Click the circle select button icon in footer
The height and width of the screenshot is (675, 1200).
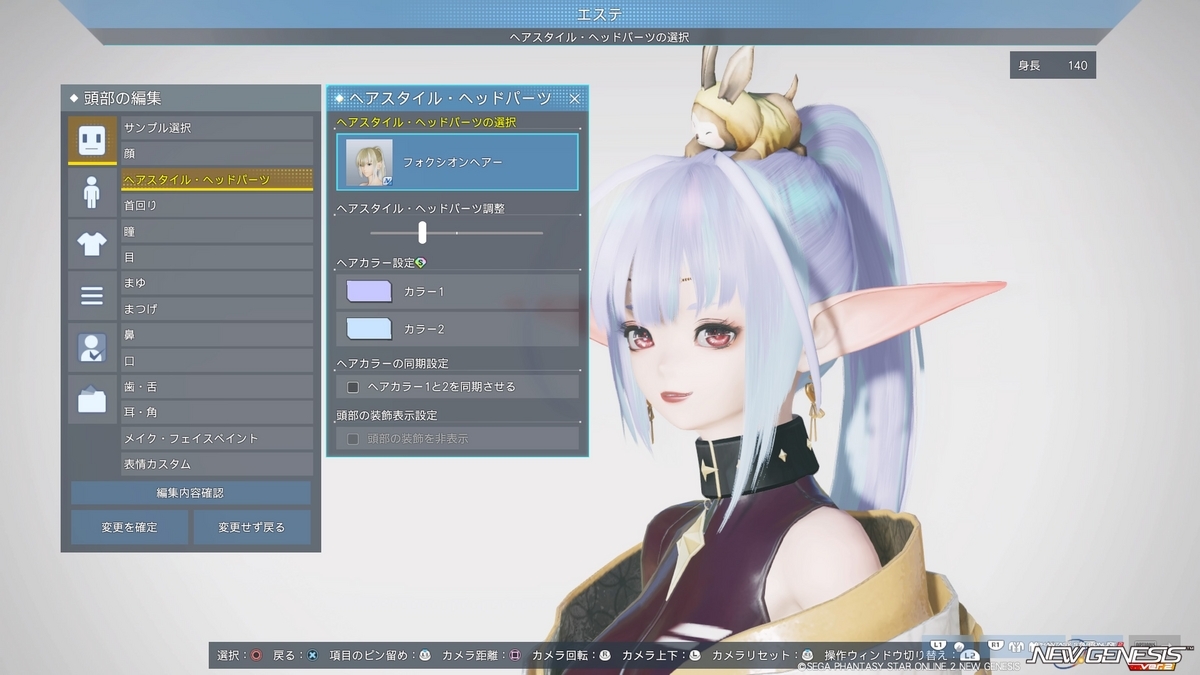coord(257,655)
